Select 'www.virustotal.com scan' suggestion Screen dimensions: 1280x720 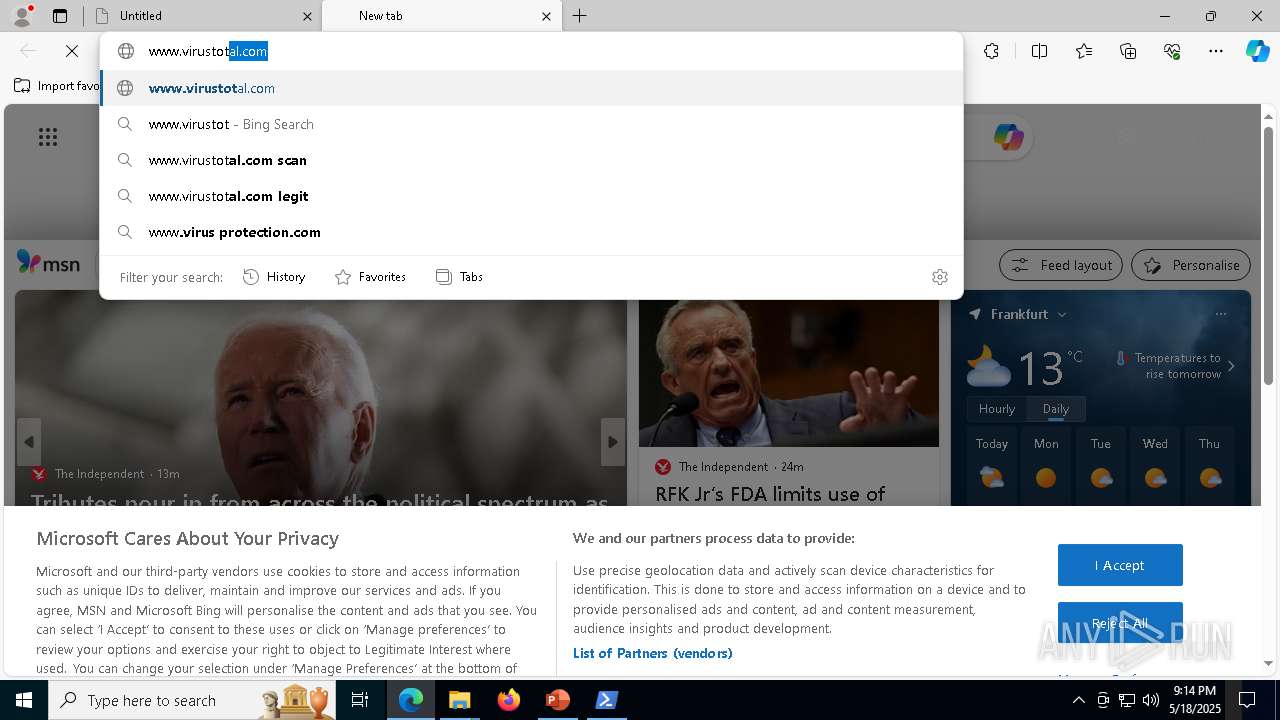pyautogui.click(x=531, y=160)
